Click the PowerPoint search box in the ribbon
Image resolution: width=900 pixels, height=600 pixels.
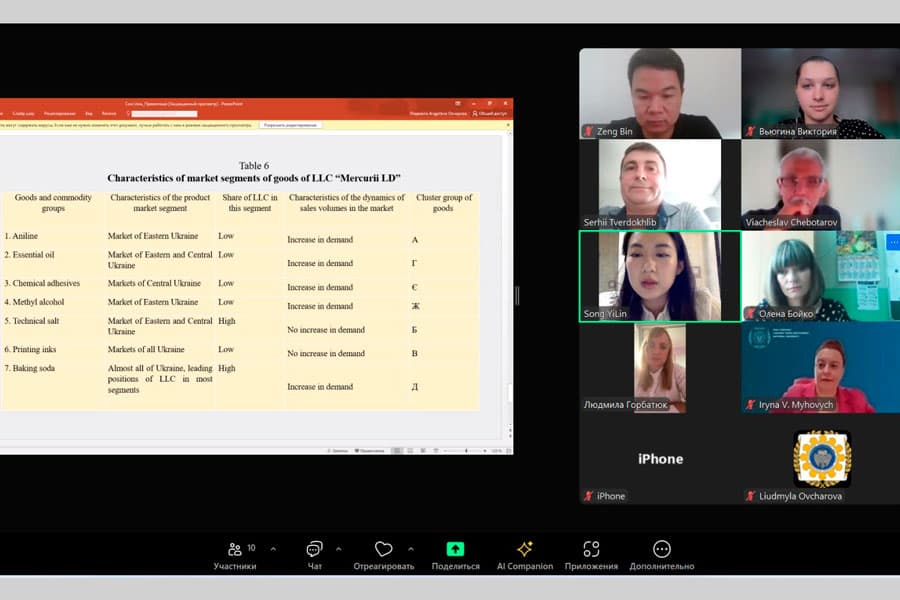coord(164,114)
